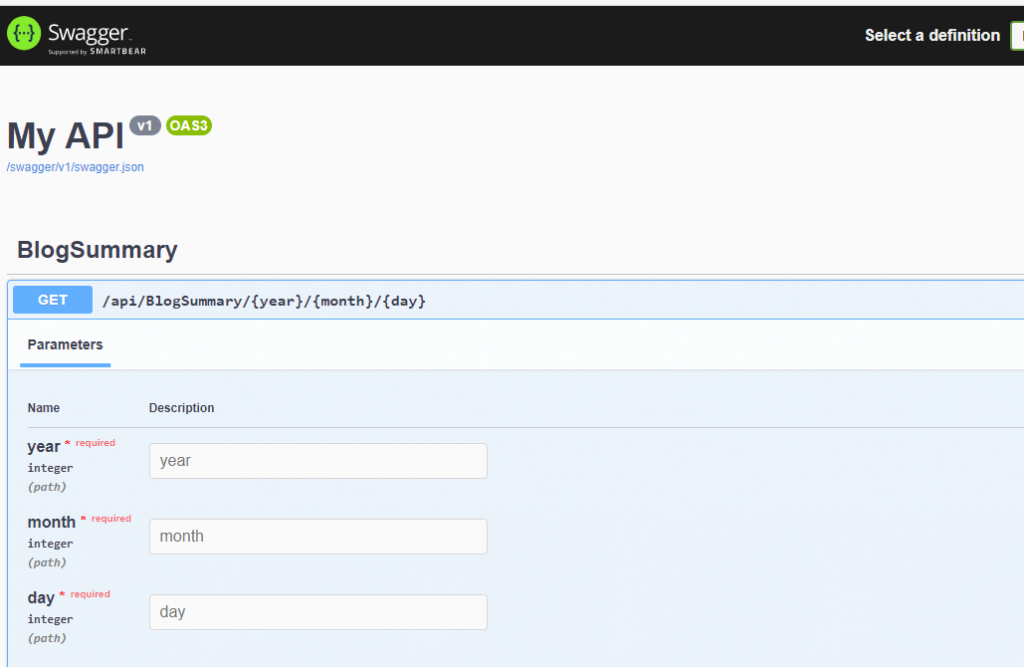
Task: Toggle the /api/BlogSummary endpoint path row
Action: 264,301
